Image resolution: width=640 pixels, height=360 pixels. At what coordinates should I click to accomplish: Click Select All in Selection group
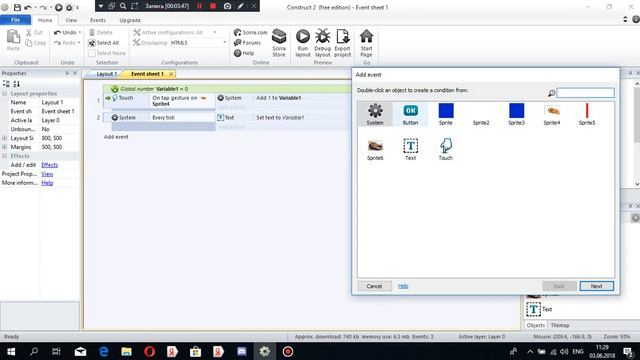coord(104,43)
